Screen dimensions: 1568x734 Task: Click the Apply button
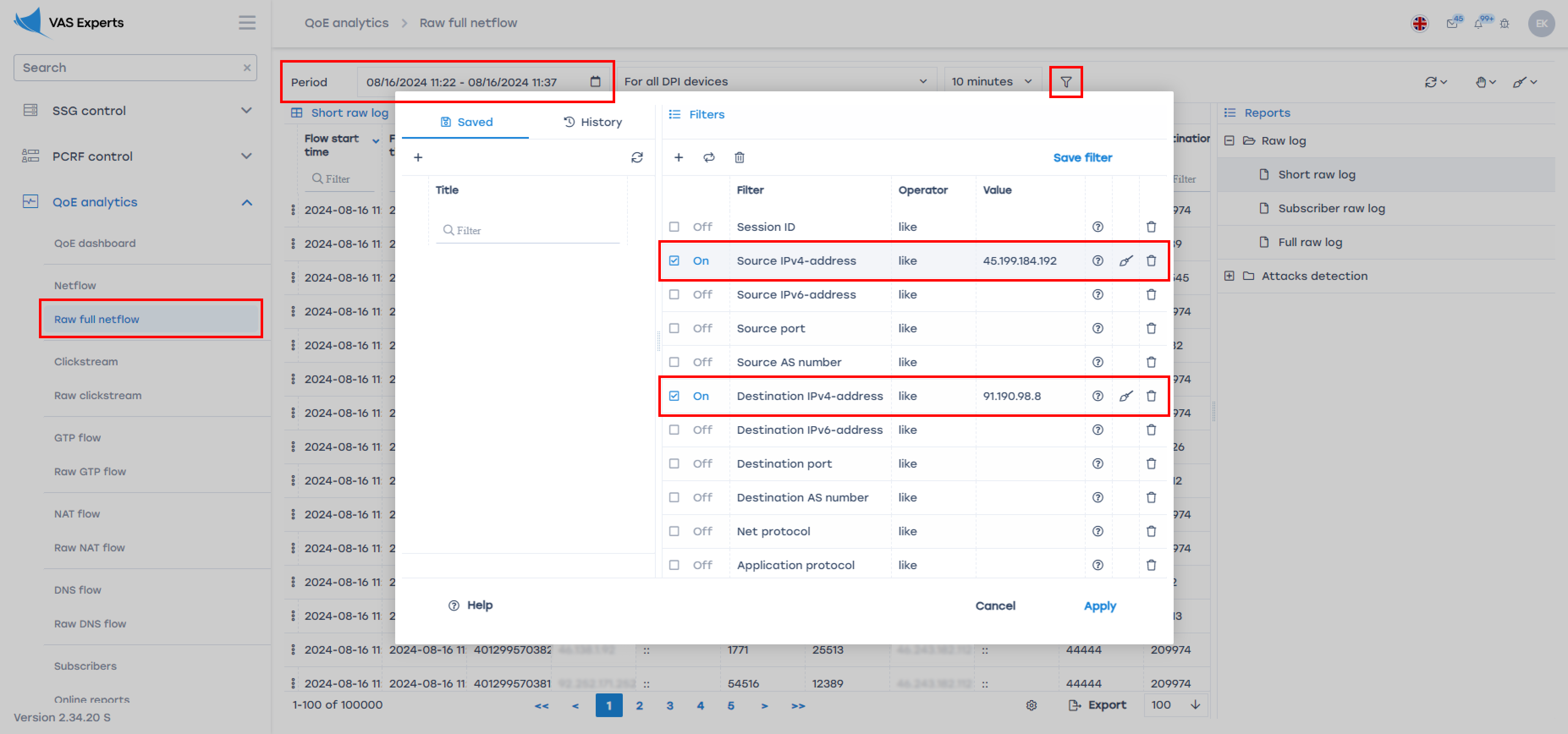tap(1099, 606)
